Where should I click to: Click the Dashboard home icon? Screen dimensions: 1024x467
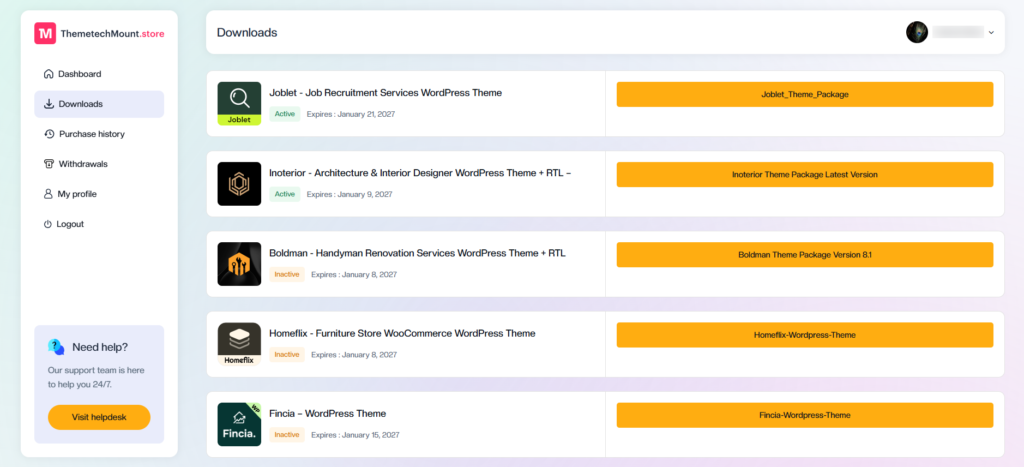pos(48,74)
